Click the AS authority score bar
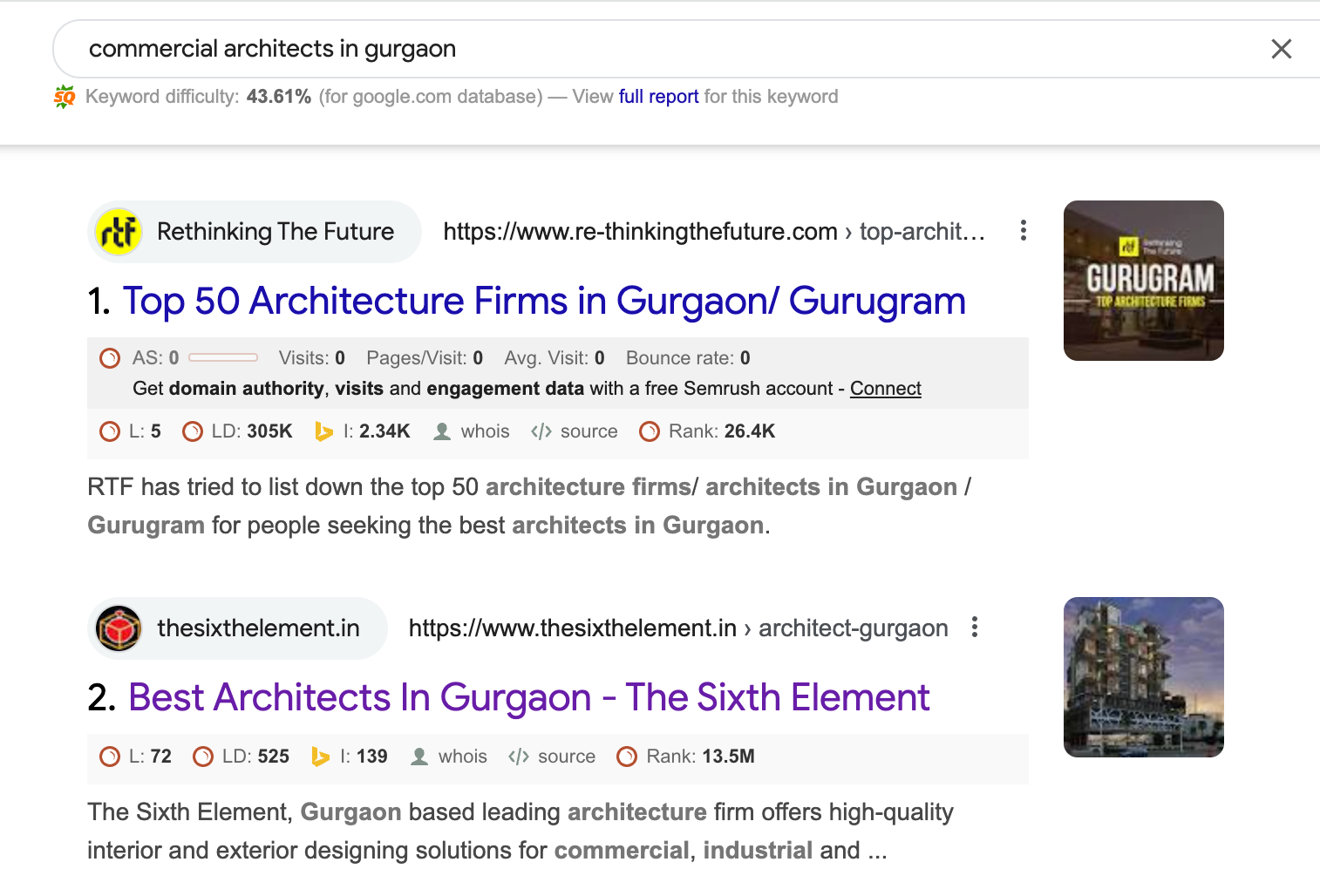The image size is (1320, 896). [223, 358]
